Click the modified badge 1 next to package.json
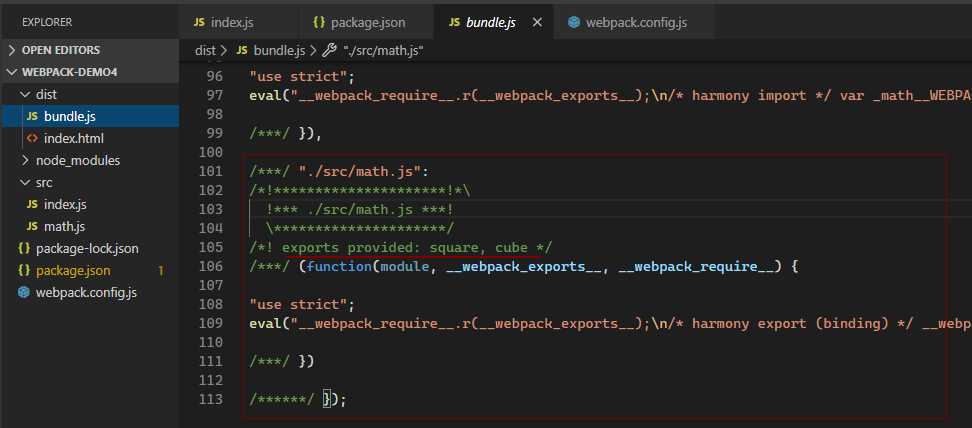 [x=161, y=271]
